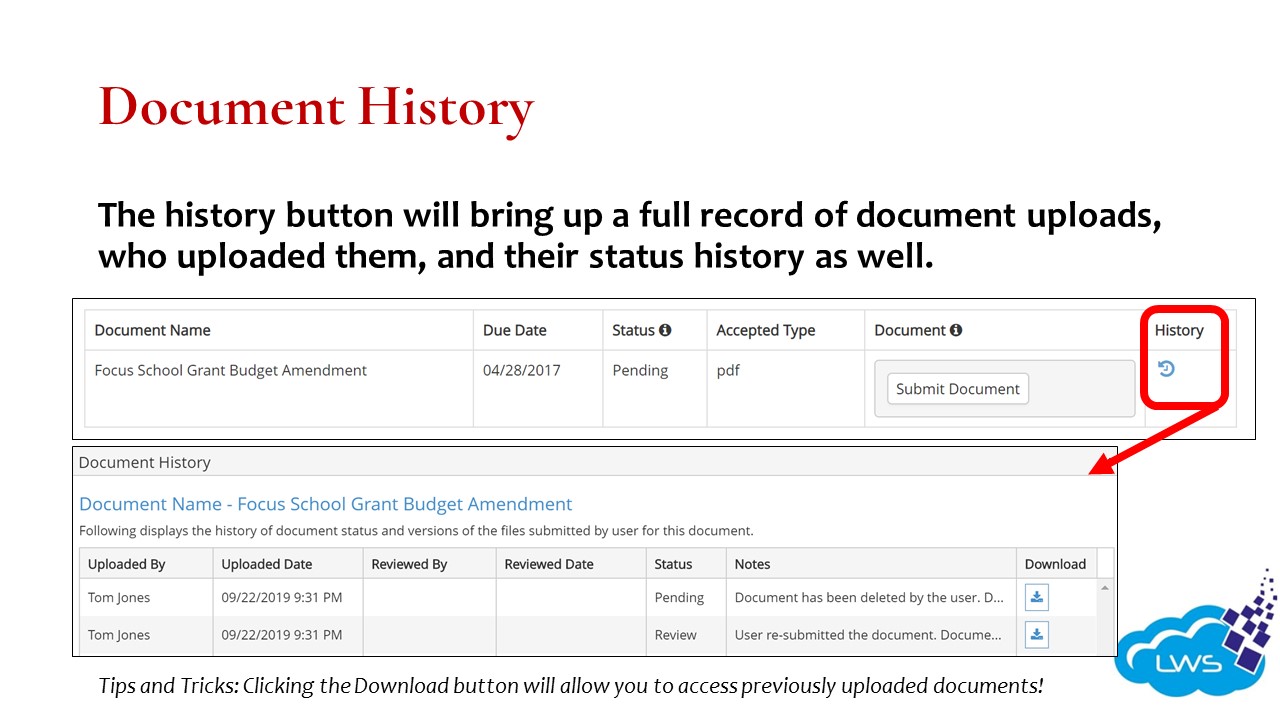The height and width of the screenshot is (720, 1280).
Task: Select the Focus School Grant Budget Amendment table cell
Action: tap(231, 370)
